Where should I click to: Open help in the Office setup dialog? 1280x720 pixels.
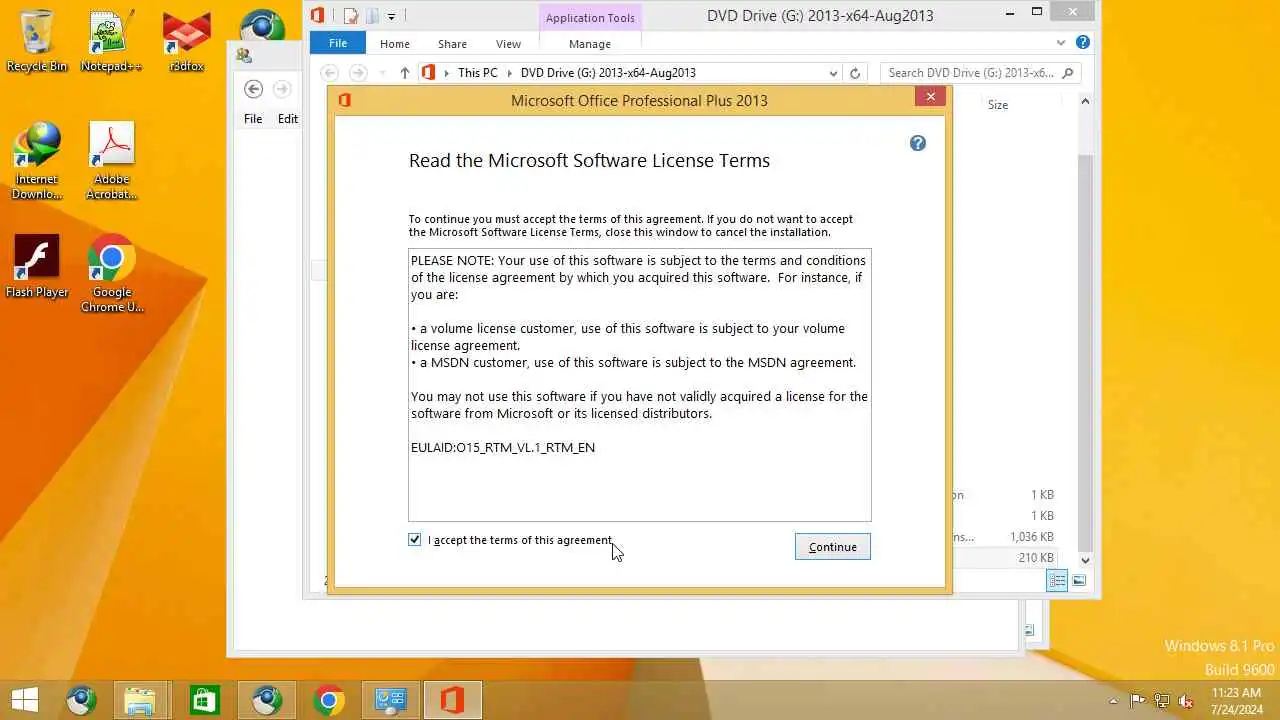coord(918,143)
